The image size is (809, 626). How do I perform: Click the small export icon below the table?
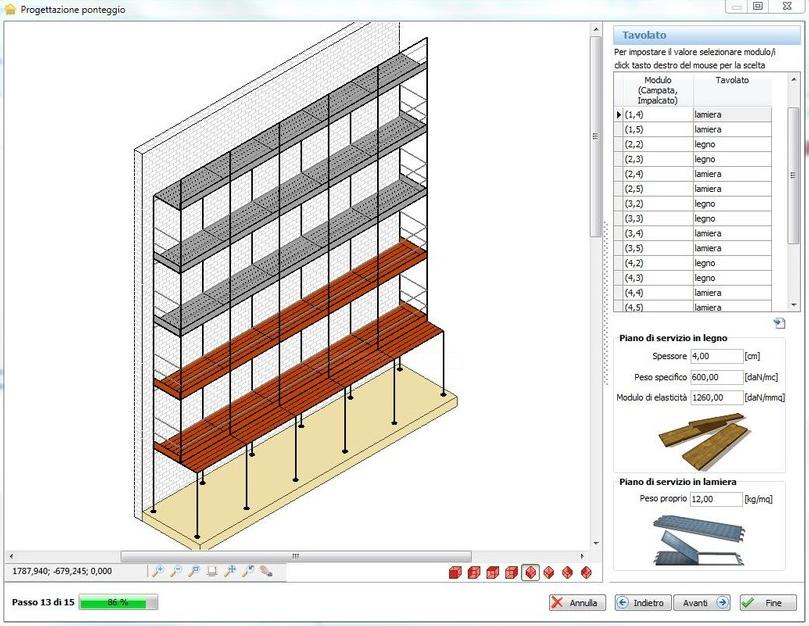click(779, 323)
